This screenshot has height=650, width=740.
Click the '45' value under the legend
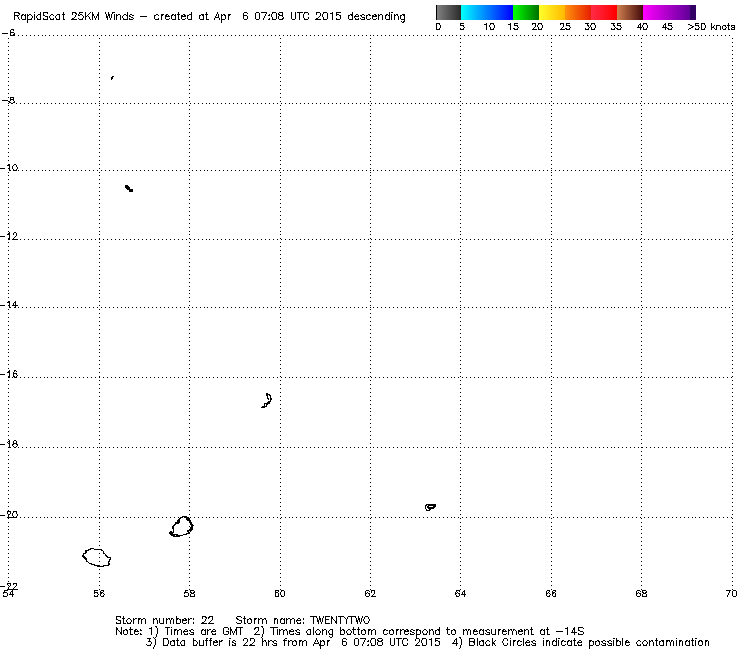(667, 26)
